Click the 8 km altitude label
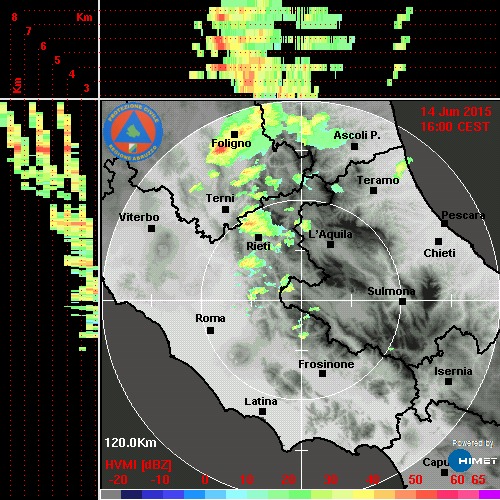The width and height of the screenshot is (500, 500). click(x=14, y=17)
